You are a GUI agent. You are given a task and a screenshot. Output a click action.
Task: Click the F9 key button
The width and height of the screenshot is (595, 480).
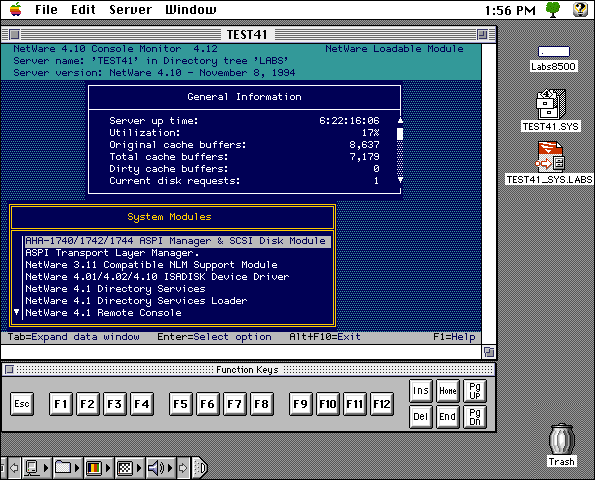(x=301, y=404)
